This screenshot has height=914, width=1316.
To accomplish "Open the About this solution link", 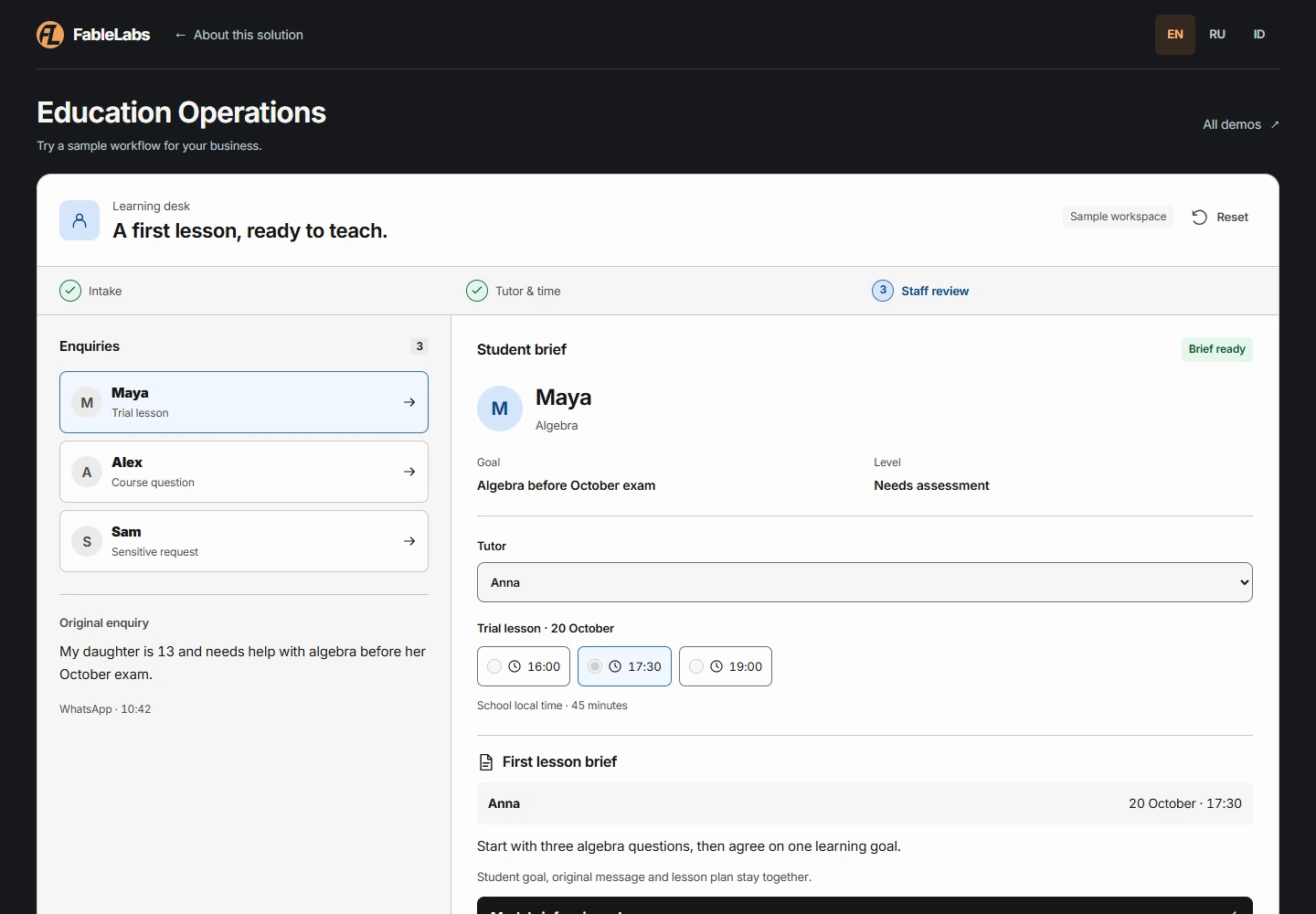I will [239, 35].
